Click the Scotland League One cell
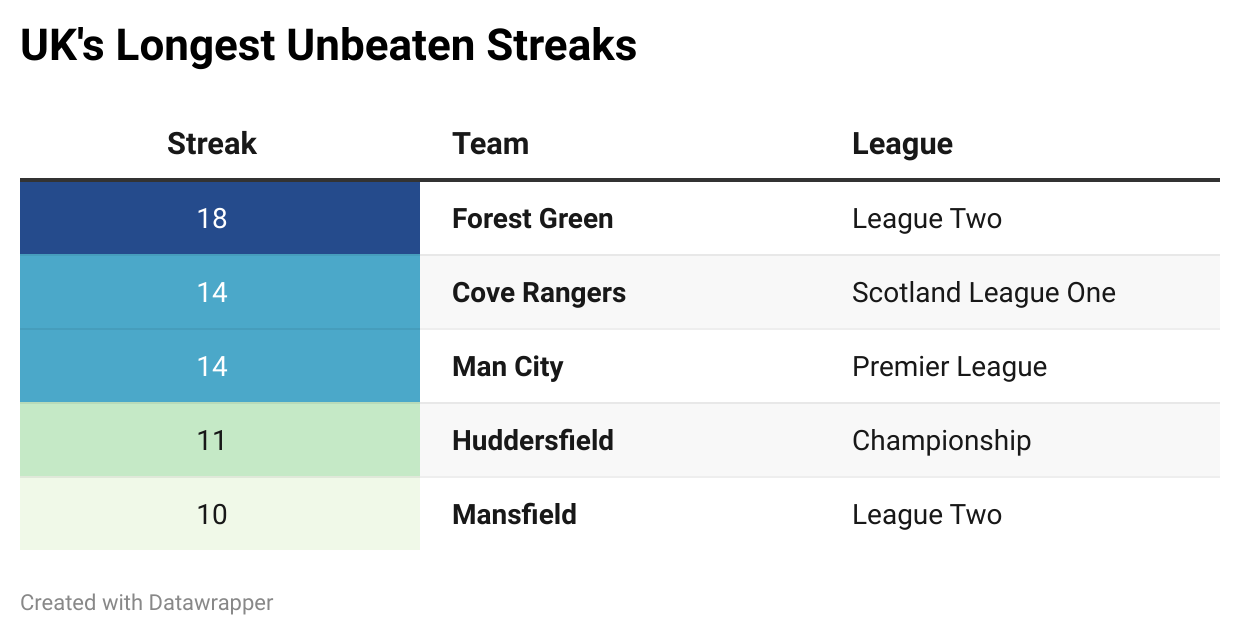Screen dimensions: 1240x636 coord(984,292)
